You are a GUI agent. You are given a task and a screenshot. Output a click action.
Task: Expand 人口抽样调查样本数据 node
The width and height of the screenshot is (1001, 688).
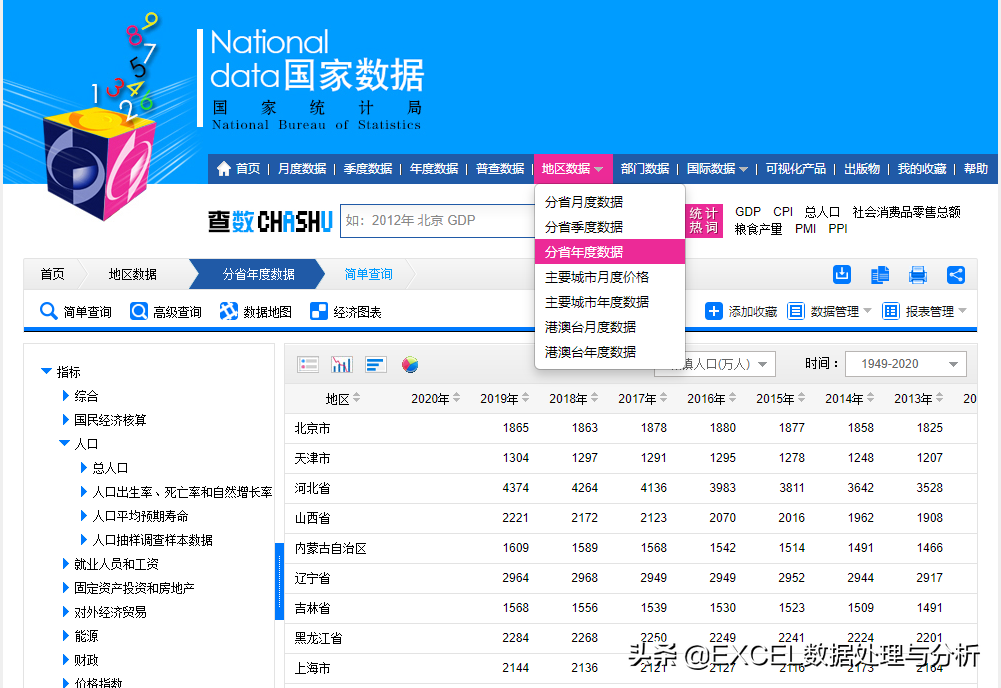click(x=84, y=540)
